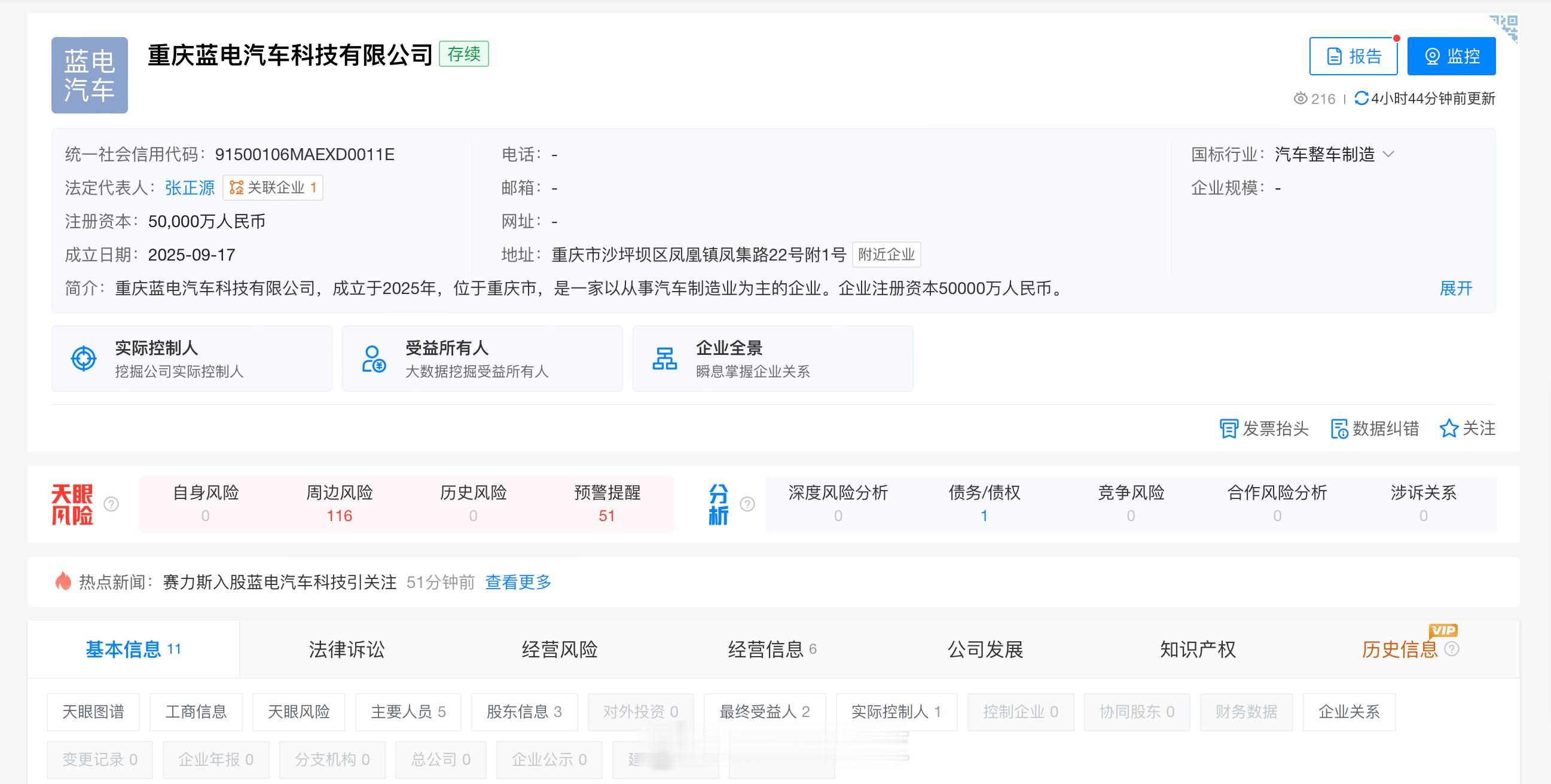Open 自身风险 0 item
Viewport: 1551px width, 784px height.
(206, 504)
